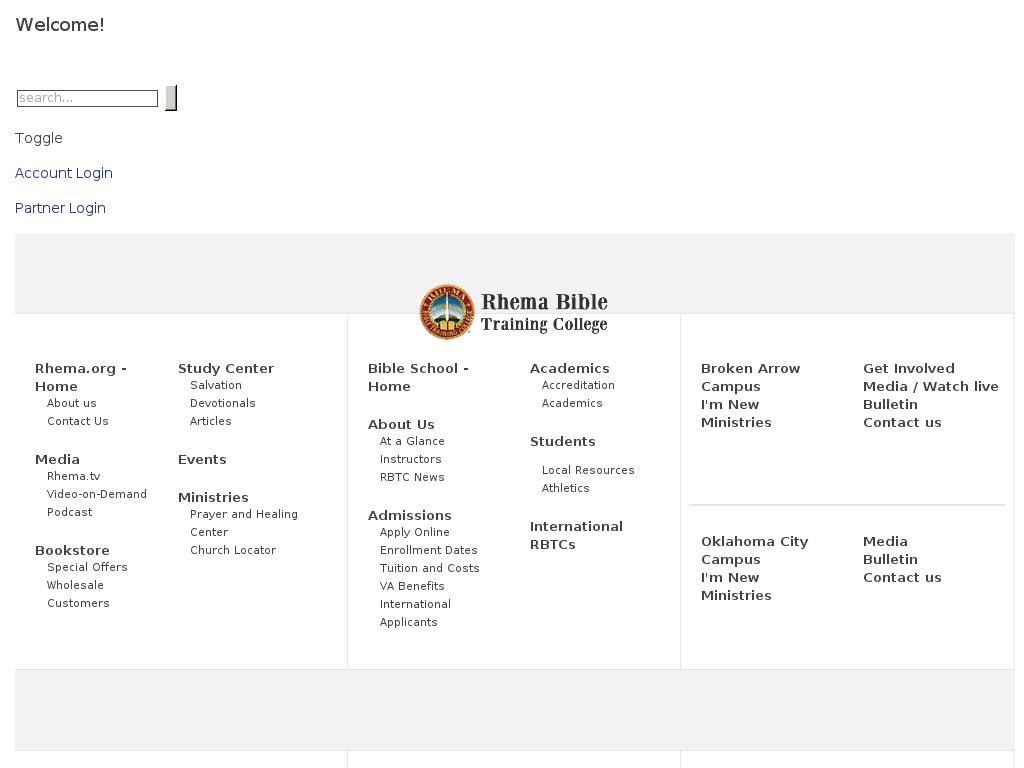Open the Study Center menu heading
Image resolution: width=1024 pixels, height=768 pixels.
[x=226, y=368]
